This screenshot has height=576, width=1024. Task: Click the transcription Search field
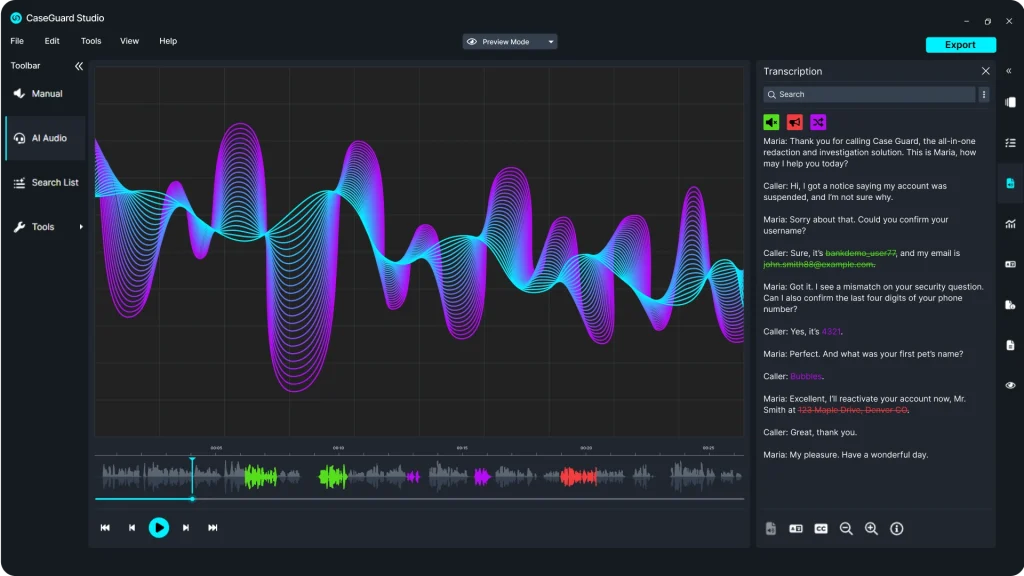coord(868,94)
